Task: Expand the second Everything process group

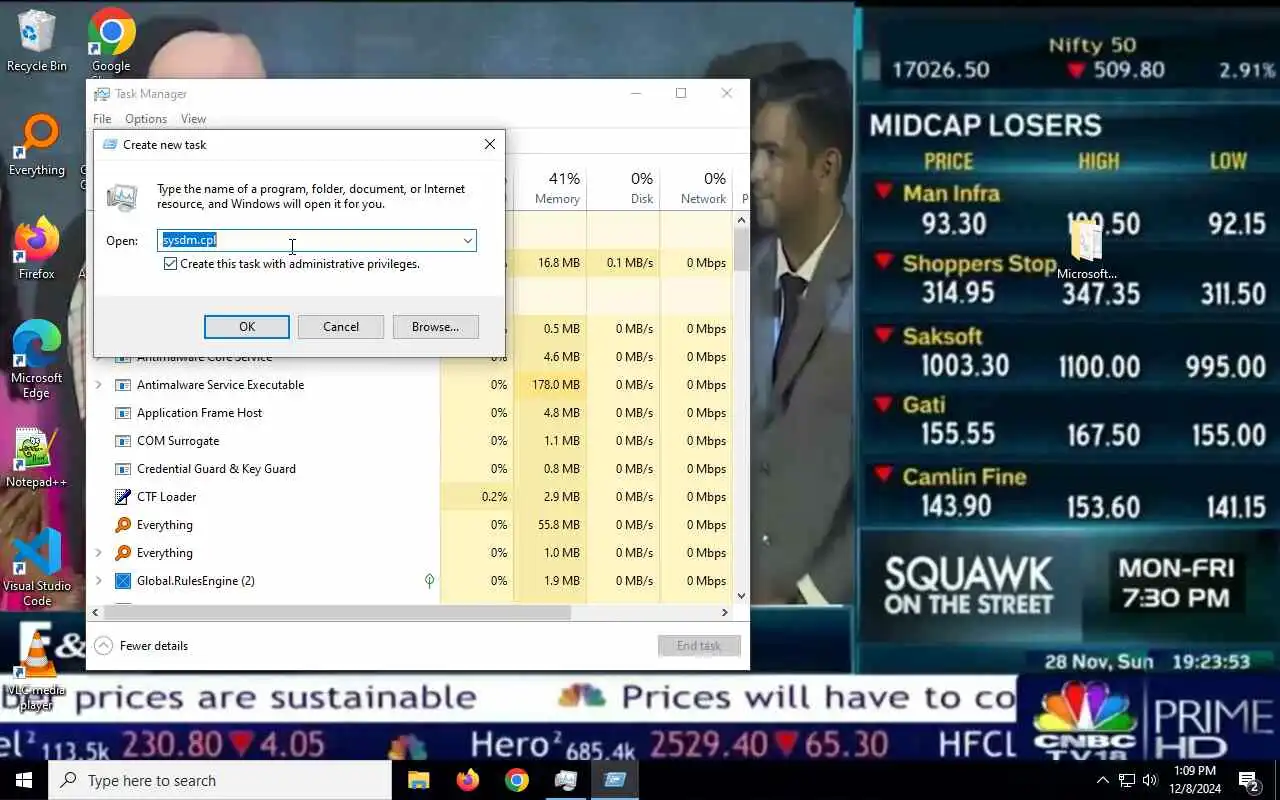Action: [98, 553]
